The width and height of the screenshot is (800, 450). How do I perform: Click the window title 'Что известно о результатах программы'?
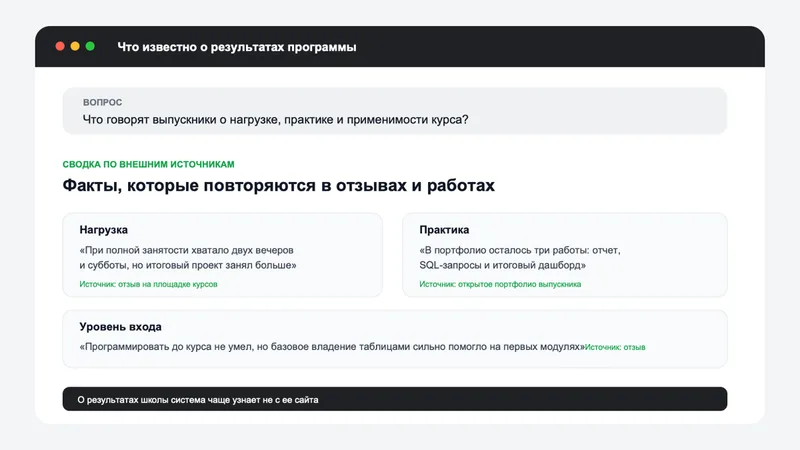pos(237,47)
